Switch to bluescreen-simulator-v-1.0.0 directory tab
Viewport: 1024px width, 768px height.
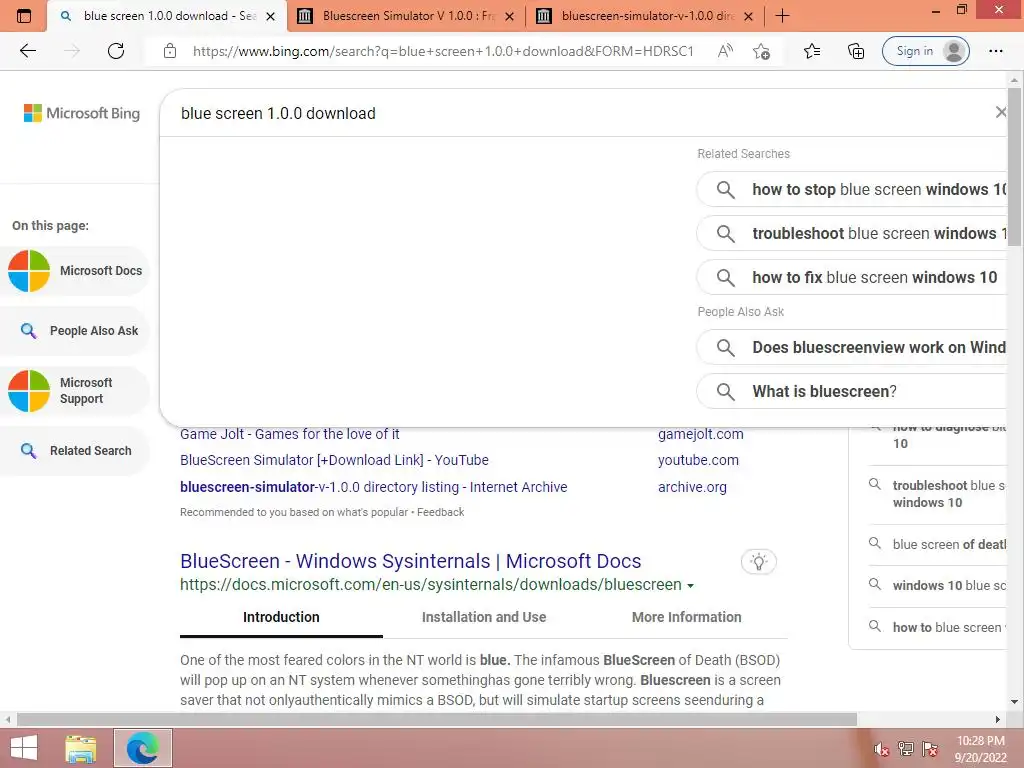[x=645, y=16]
